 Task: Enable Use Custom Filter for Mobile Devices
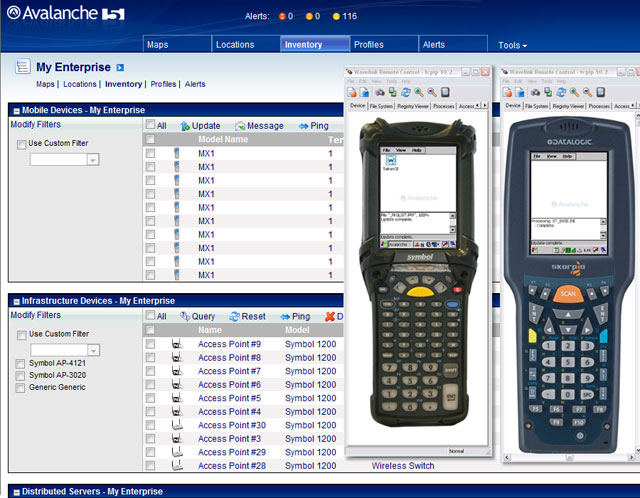click(x=22, y=144)
